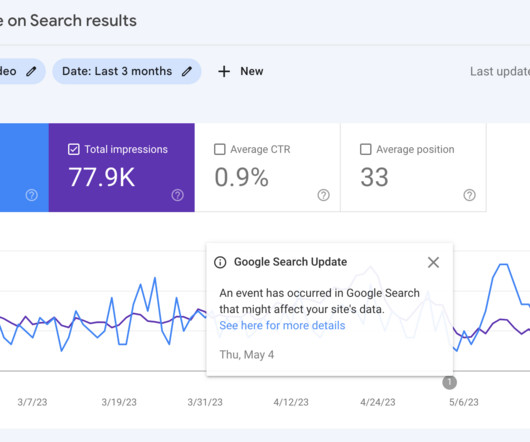Click the 0.9% average CTR value
The width and height of the screenshot is (530, 442).
tap(241, 177)
